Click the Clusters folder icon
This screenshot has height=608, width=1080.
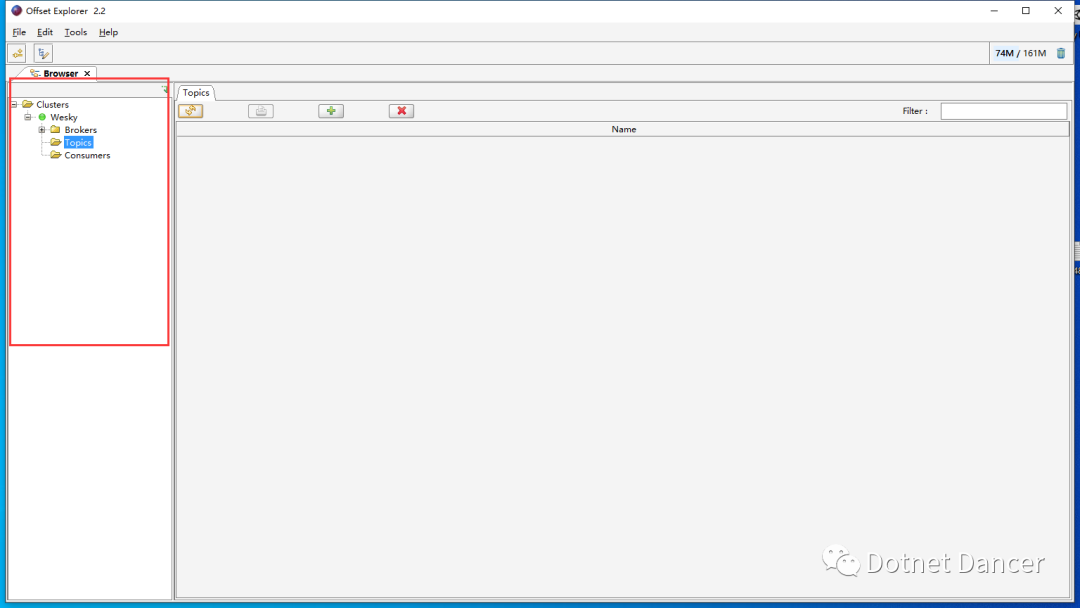point(28,104)
